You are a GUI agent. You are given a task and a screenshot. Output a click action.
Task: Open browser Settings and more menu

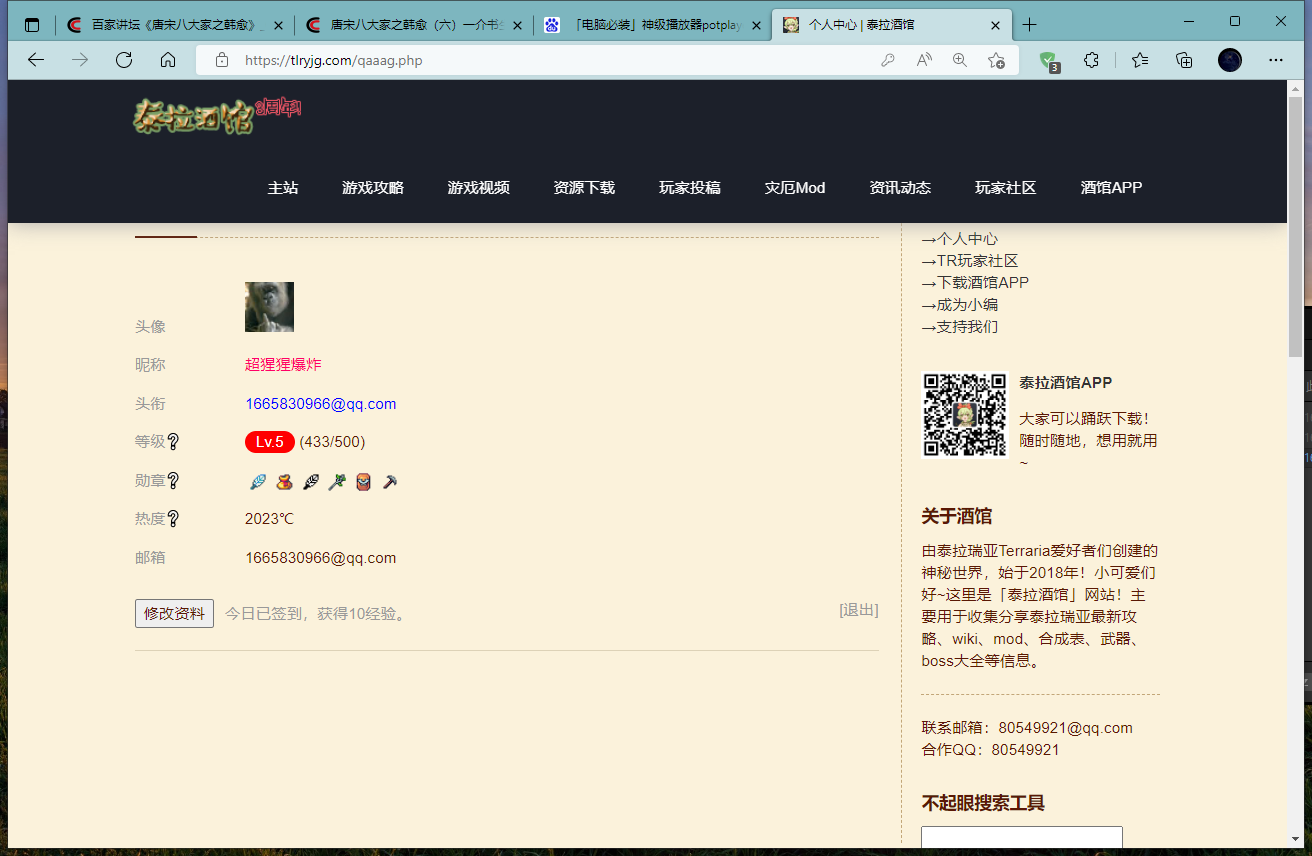coord(1275,60)
